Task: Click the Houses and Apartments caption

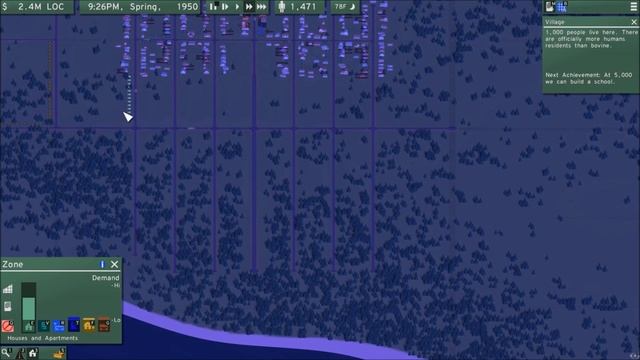Action: 42,338
